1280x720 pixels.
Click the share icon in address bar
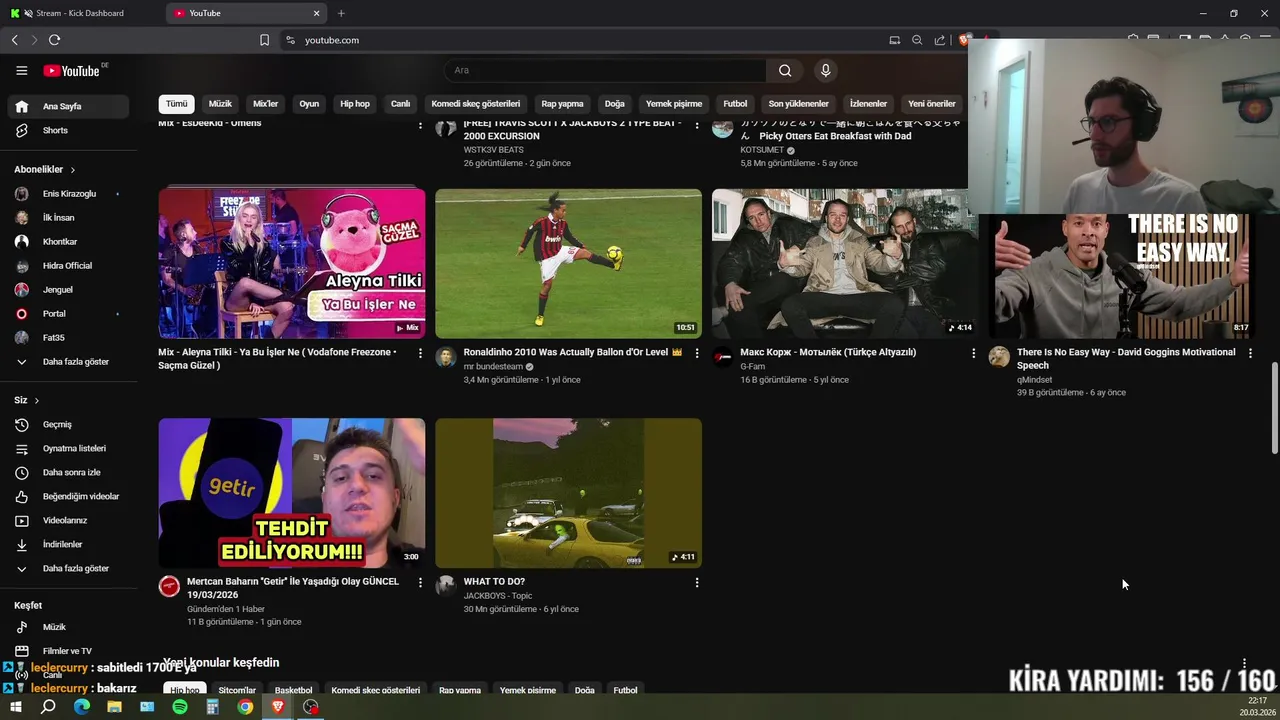tap(940, 40)
